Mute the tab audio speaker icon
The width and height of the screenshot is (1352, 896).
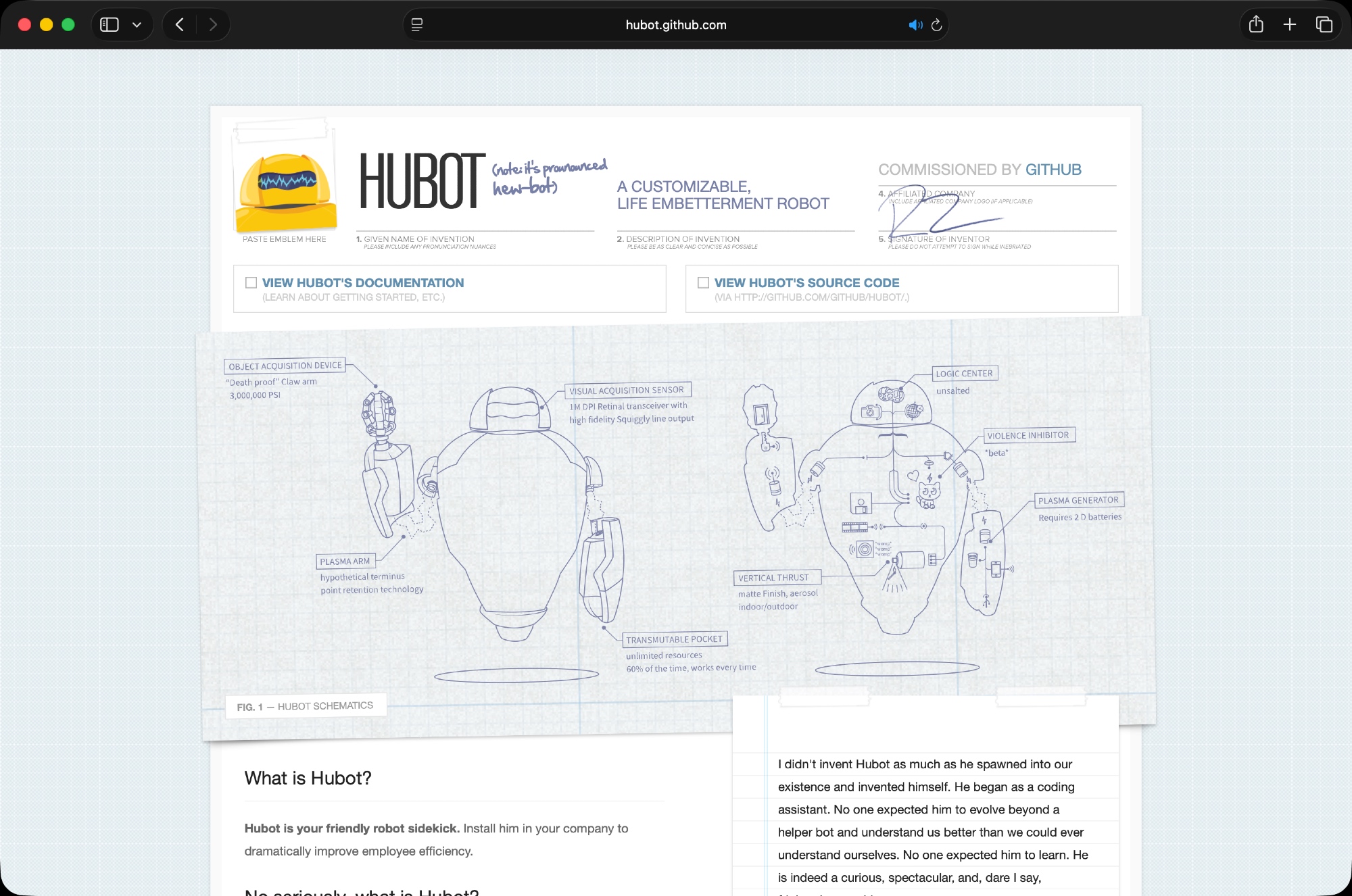[x=915, y=25]
